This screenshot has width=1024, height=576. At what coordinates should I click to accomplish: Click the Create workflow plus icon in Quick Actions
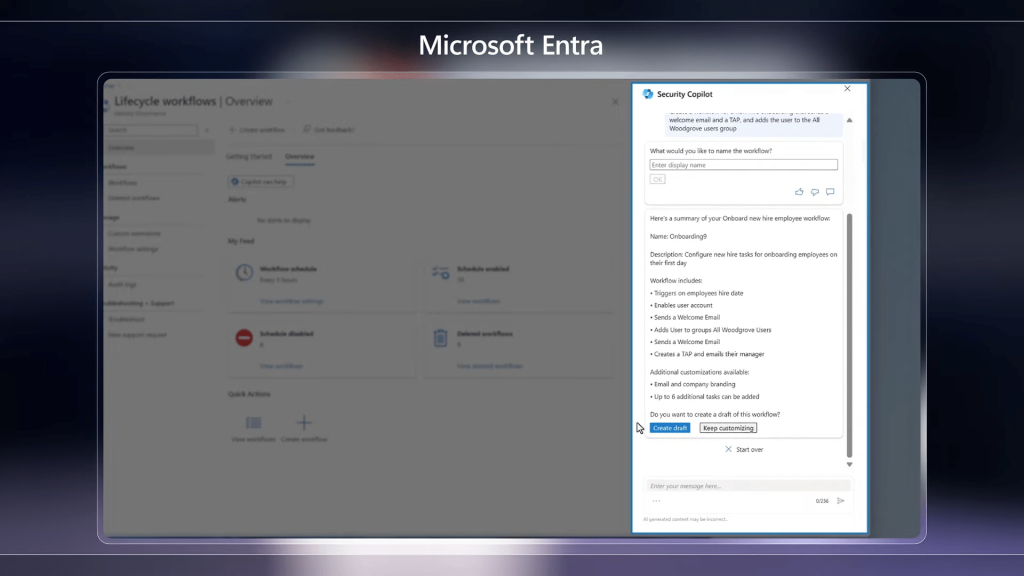click(304, 423)
